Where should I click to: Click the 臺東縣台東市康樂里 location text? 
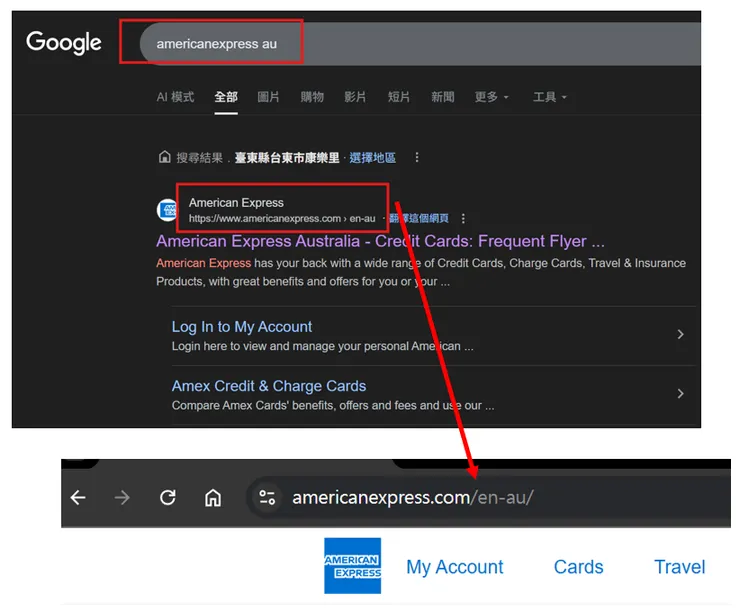(287, 158)
